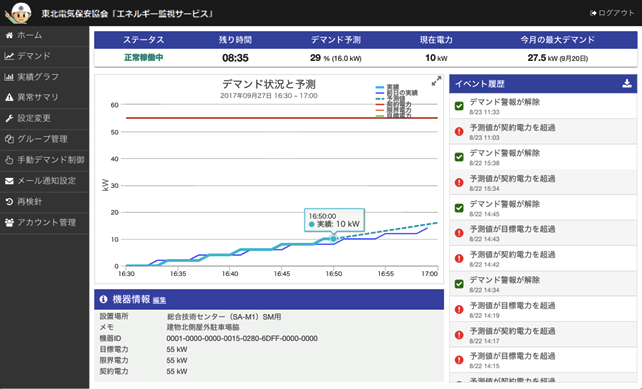Click the デマンド予測 column header
Image resolution: width=642 pixels, height=389 pixels.
[336, 40]
